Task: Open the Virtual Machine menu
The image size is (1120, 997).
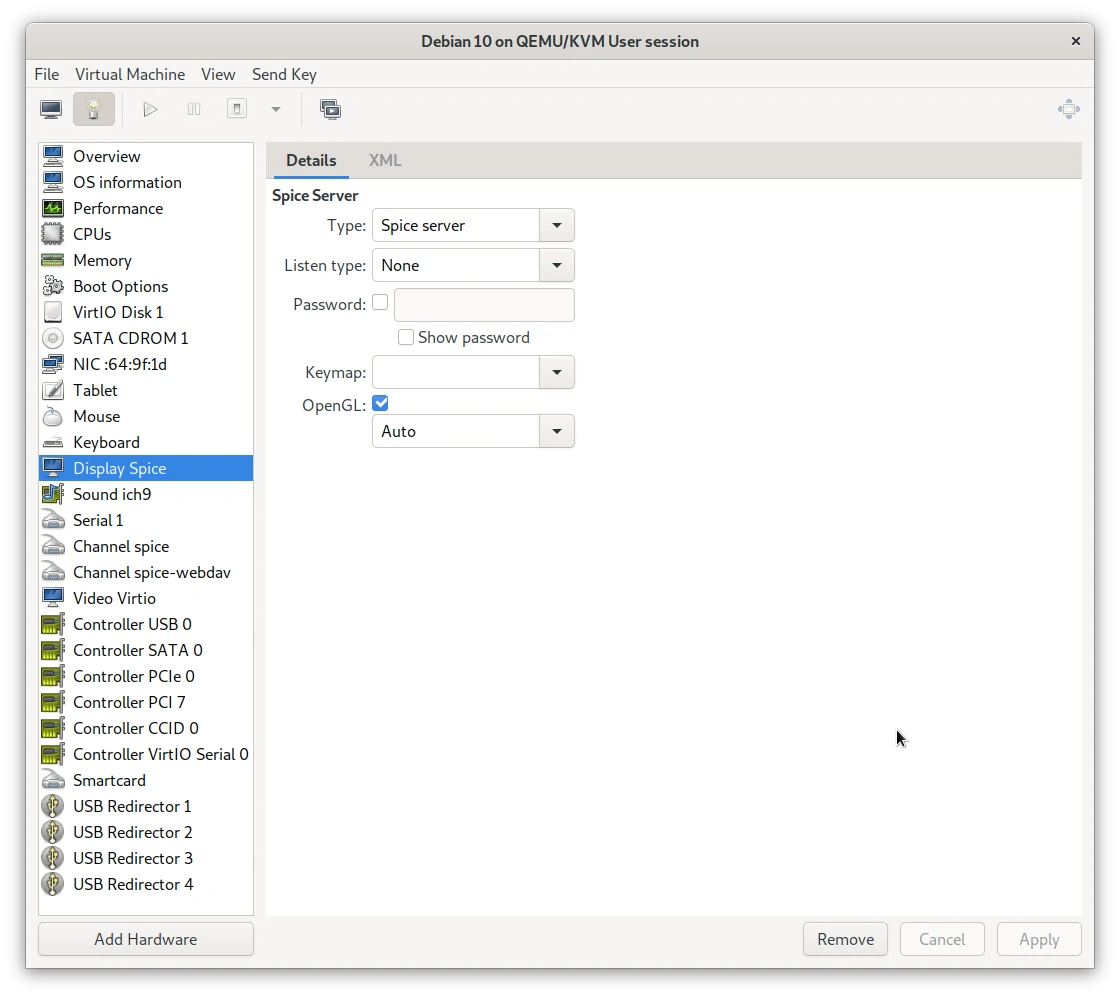Action: [130, 74]
